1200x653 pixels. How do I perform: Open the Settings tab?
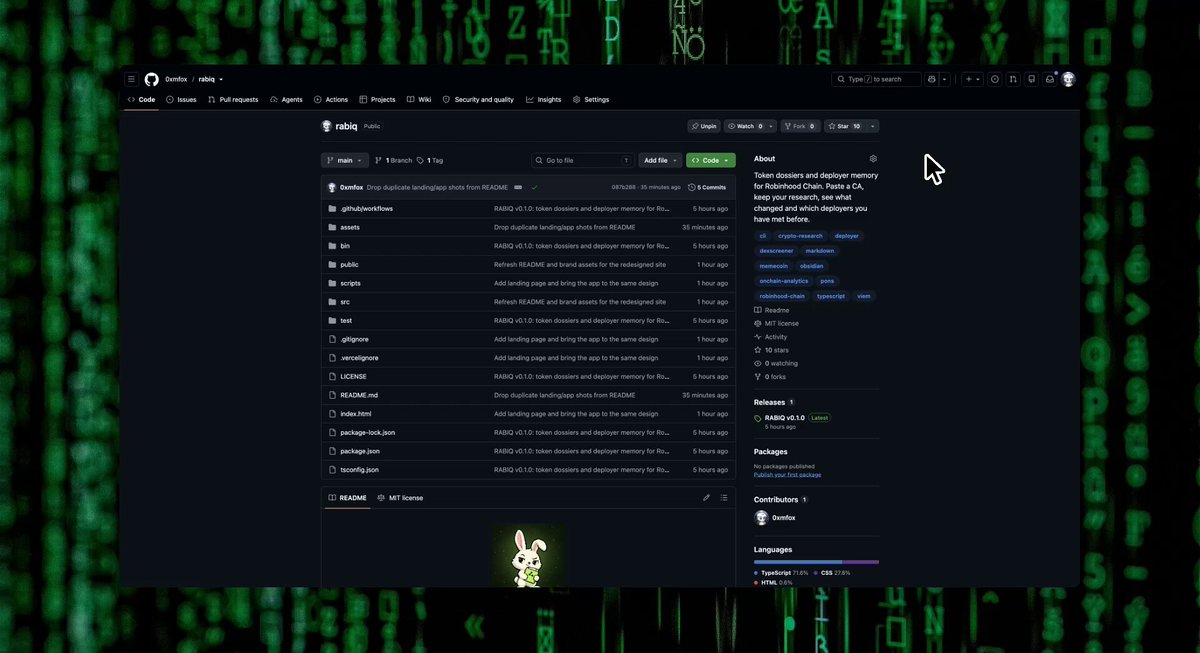[591, 100]
